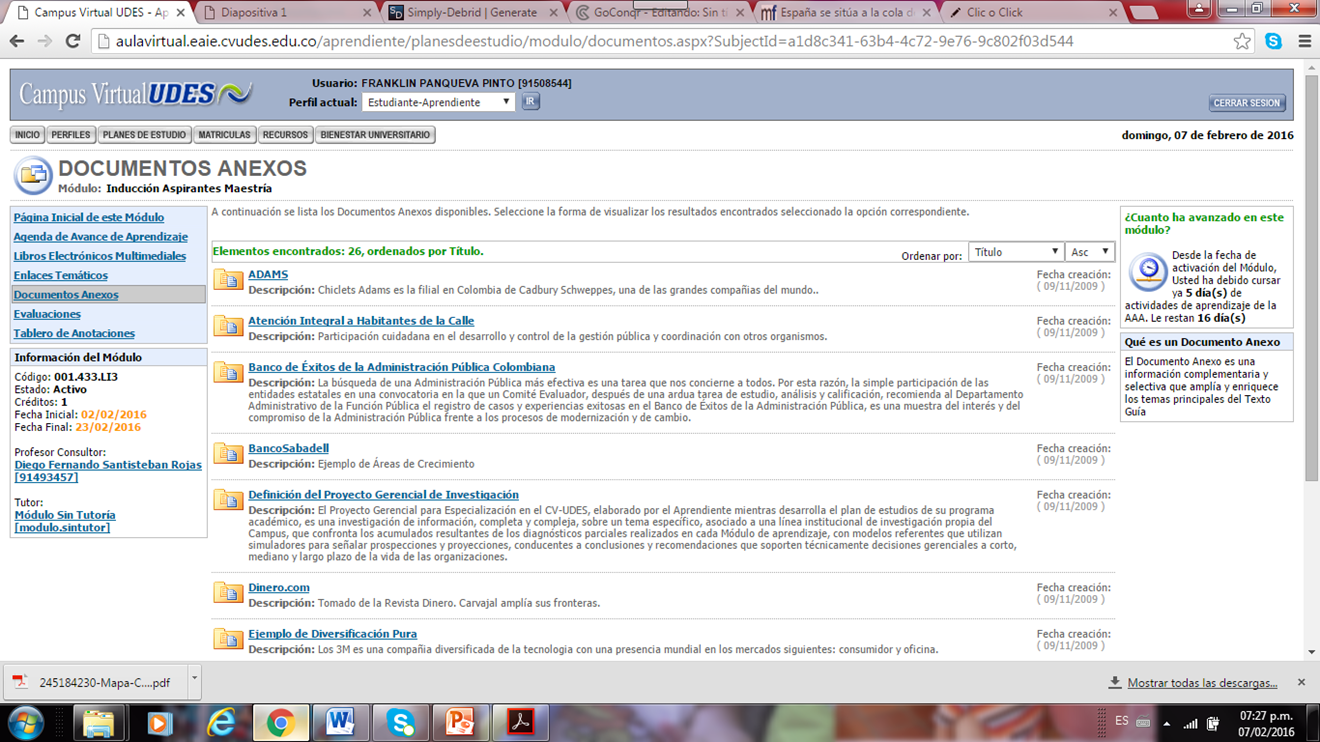Viewport: 1320px width, 742px height.
Task: Switch to the GoConqr browser tab
Action: tap(661, 13)
